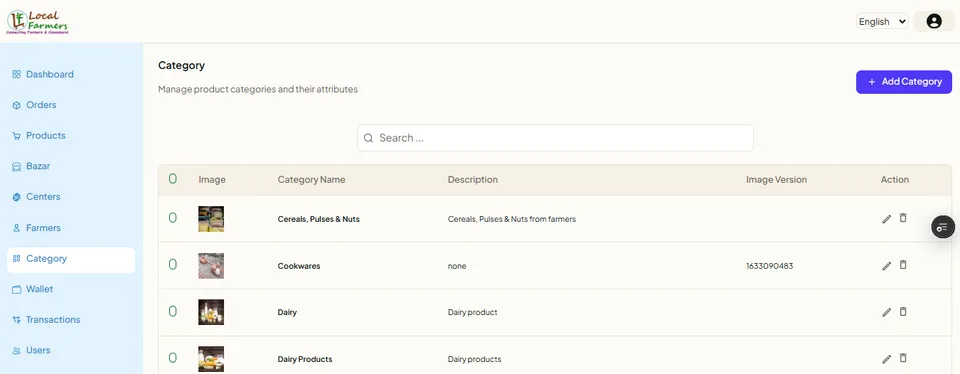The image size is (960, 374).
Task: Open the Users page in sidebar
Action: [38, 351]
